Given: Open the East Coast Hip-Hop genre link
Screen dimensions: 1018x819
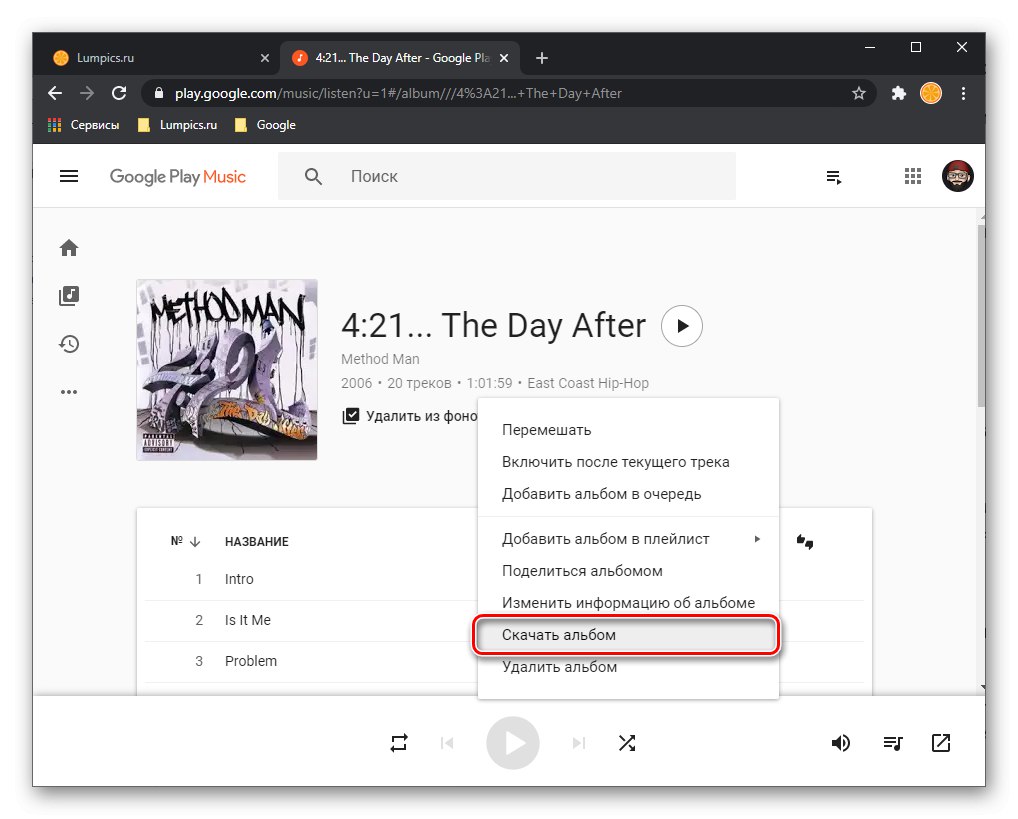Looking at the screenshot, I should pos(588,383).
